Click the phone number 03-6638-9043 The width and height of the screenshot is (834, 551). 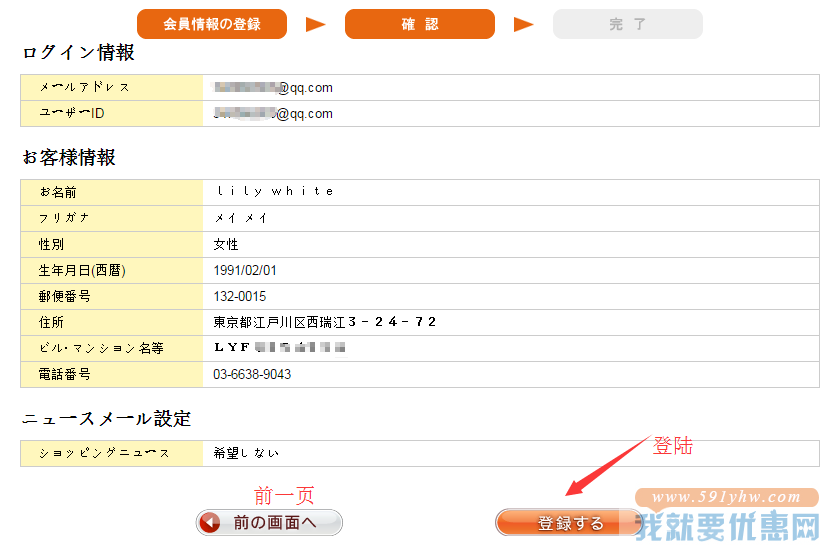click(252, 374)
